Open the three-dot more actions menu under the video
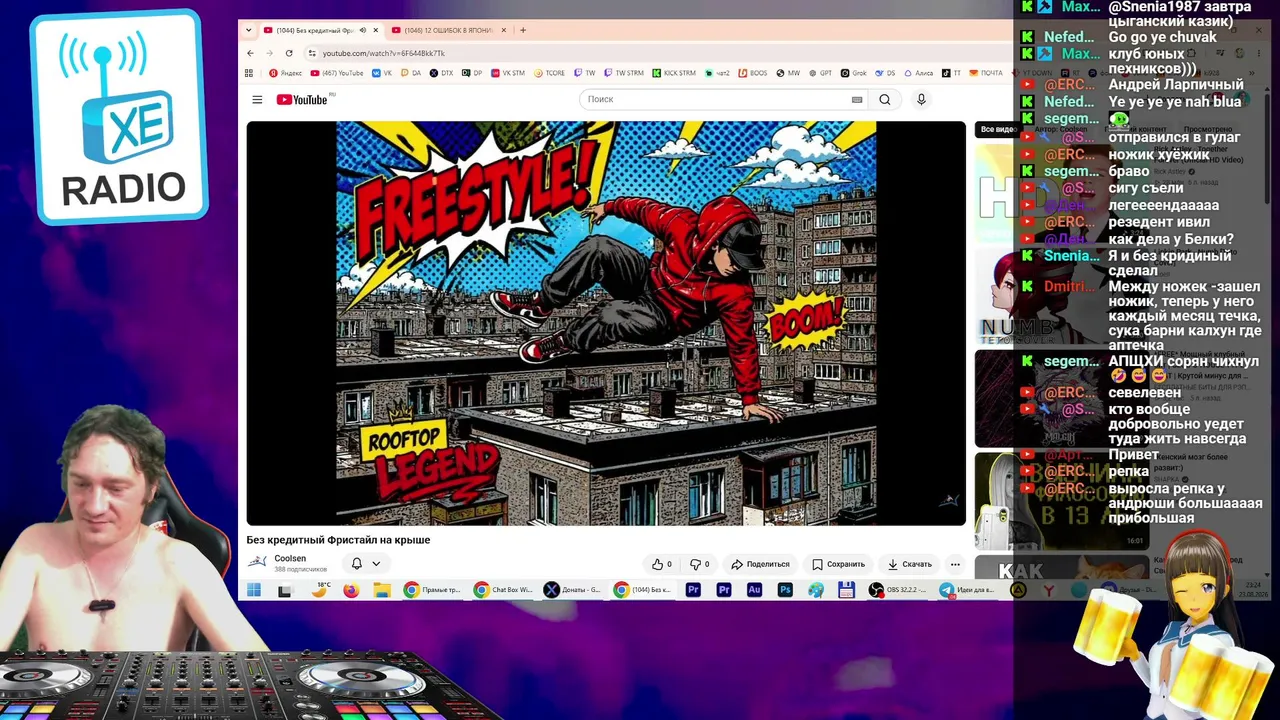The width and height of the screenshot is (1280, 720). pyautogui.click(x=955, y=564)
